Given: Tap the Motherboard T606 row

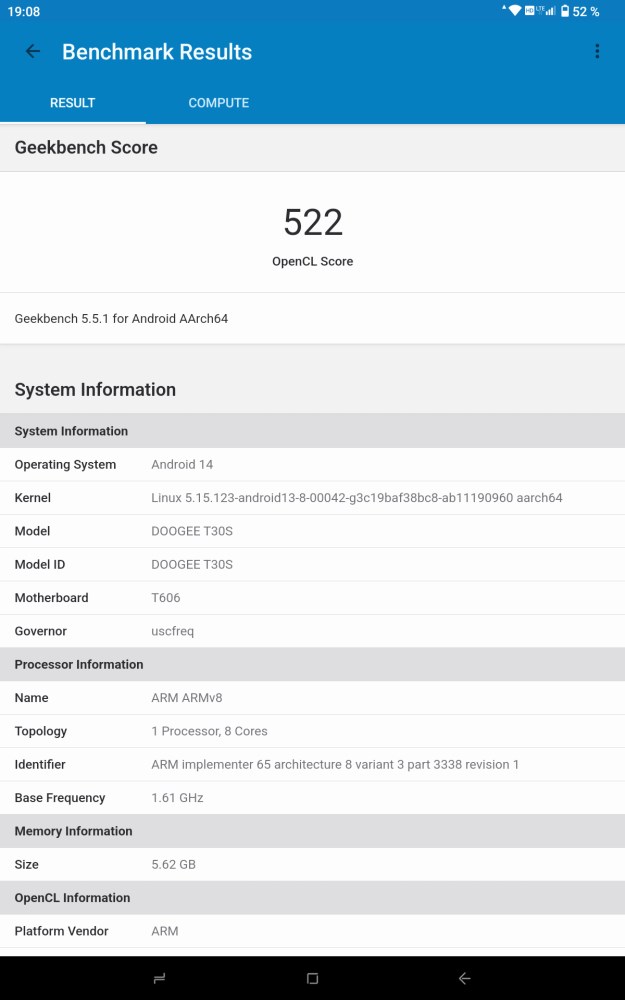Looking at the screenshot, I should point(312,598).
